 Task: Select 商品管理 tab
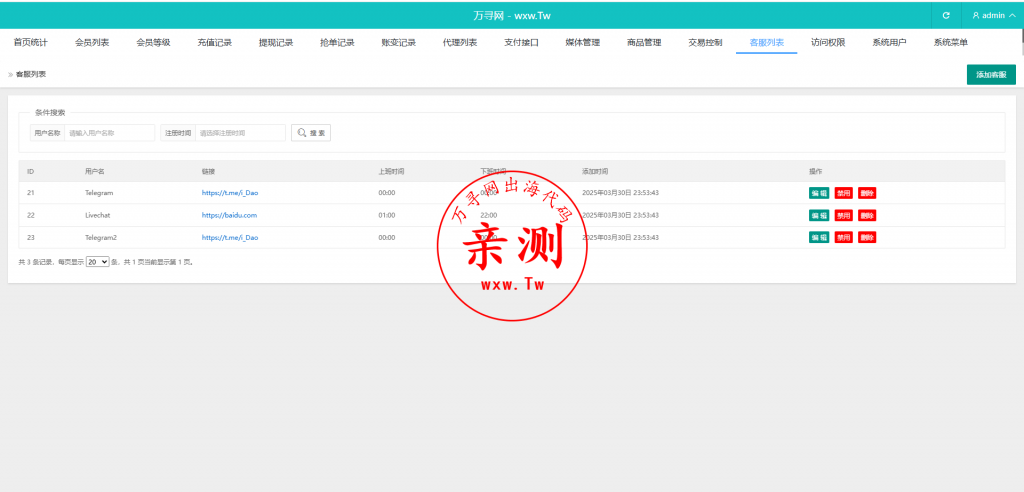(644, 42)
